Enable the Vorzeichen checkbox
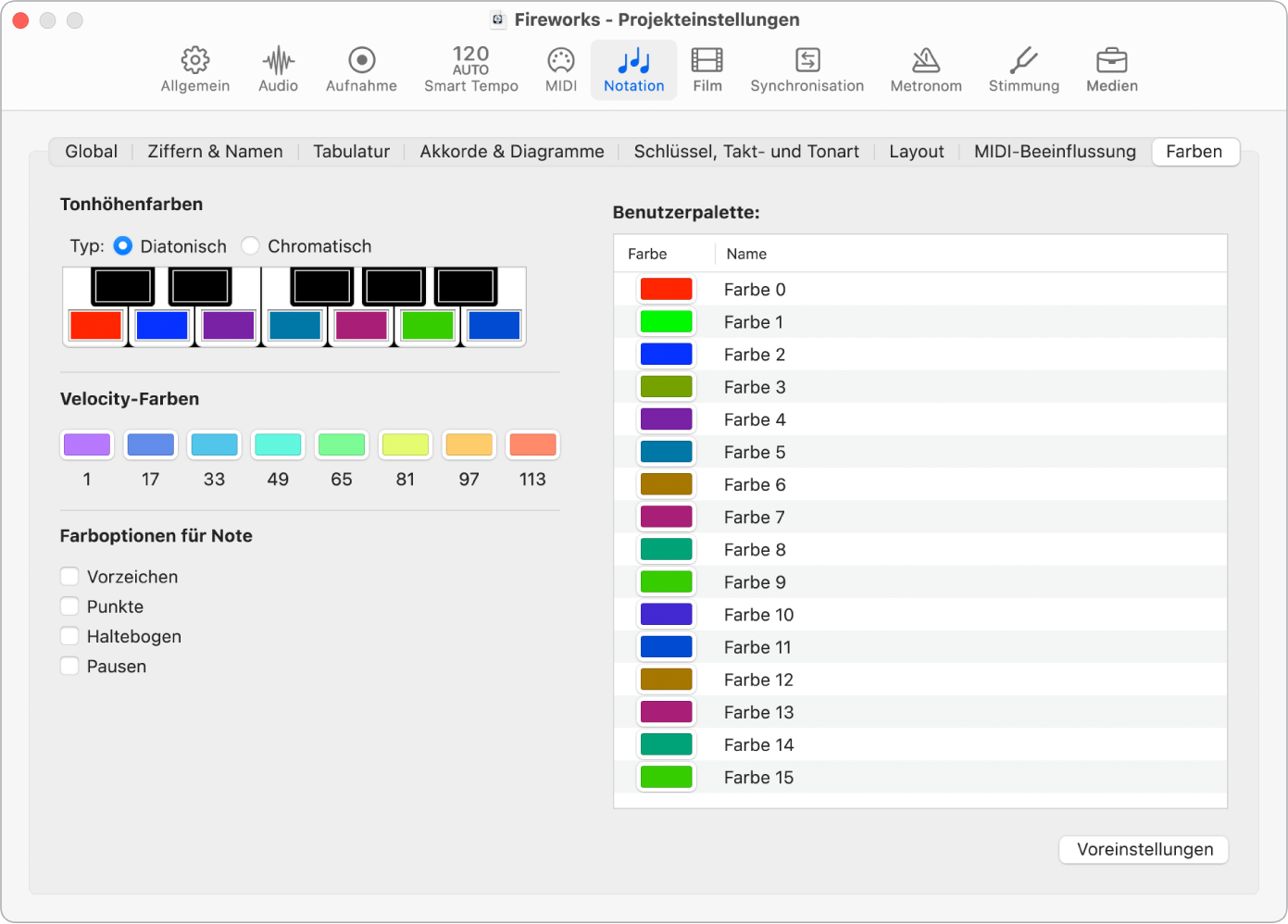 click(69, 577)
